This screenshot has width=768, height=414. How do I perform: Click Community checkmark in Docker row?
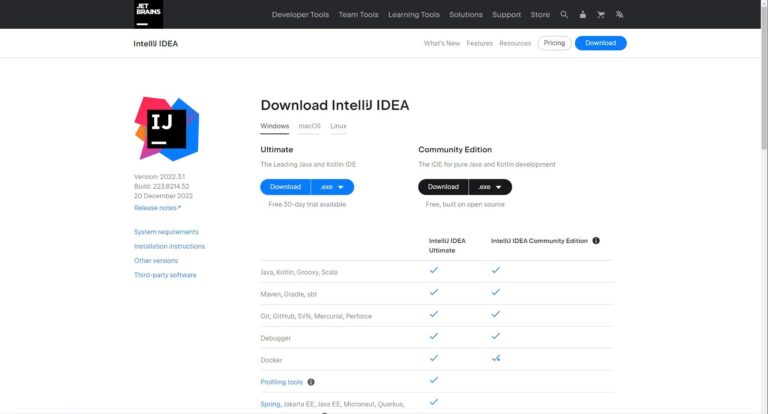496,358
